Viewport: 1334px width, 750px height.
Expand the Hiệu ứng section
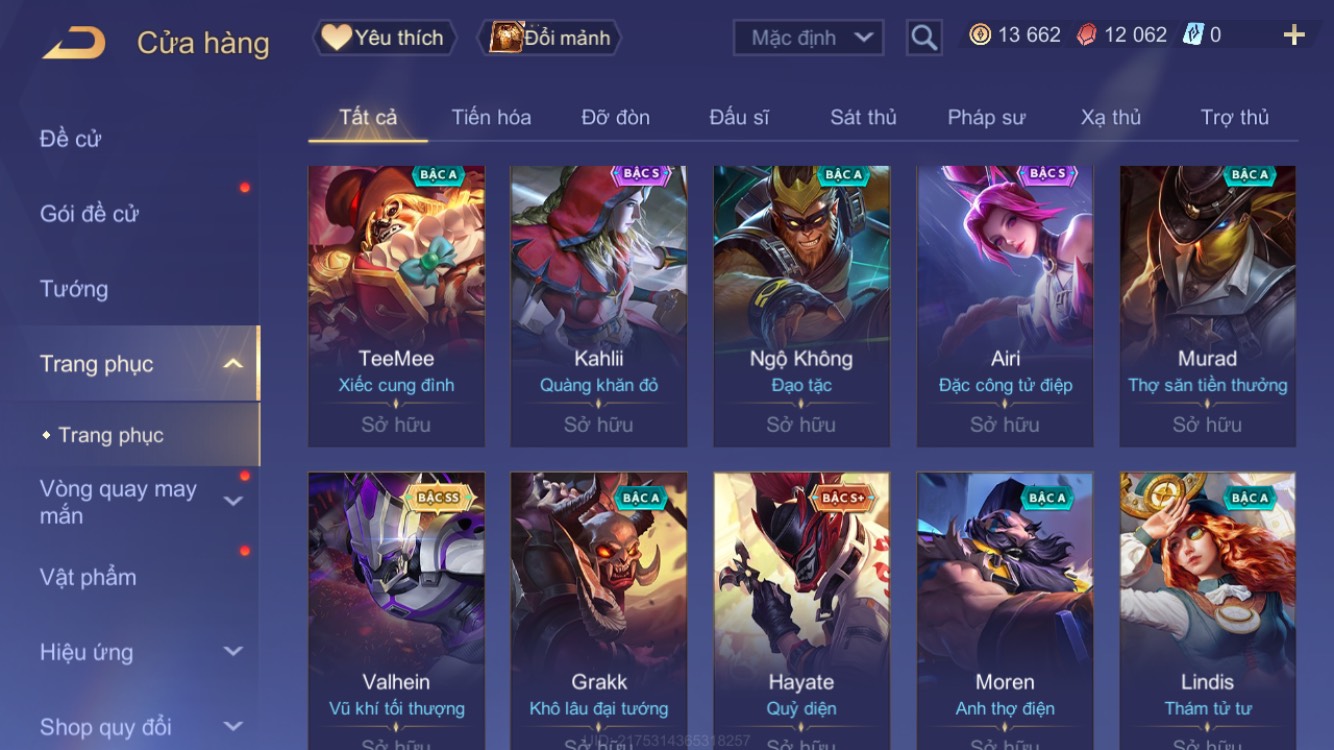(x=232, y=652)
